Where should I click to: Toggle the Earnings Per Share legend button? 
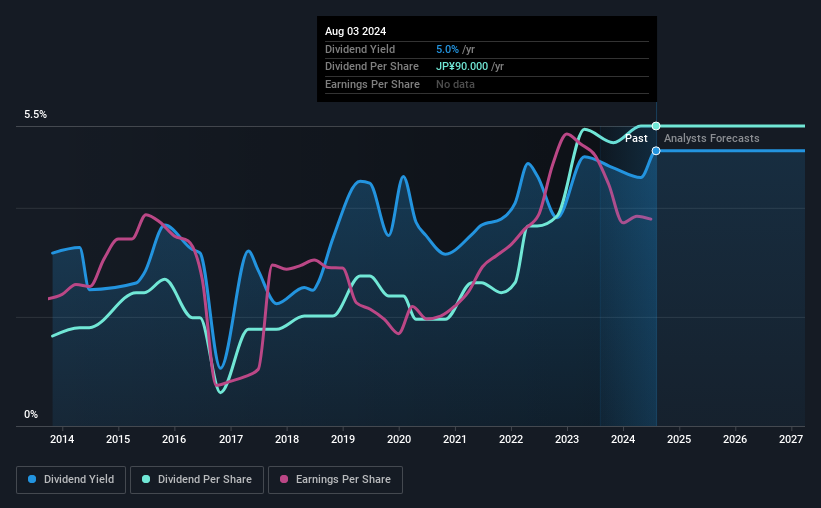335,480
